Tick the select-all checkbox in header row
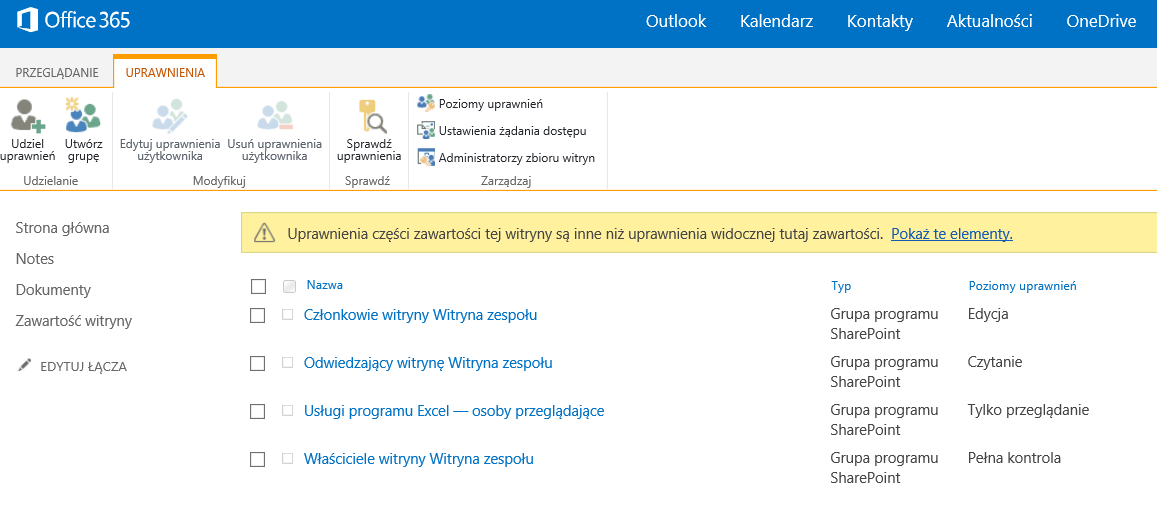This screenshot has width=1157, height=514. click(x=258, y=286)
